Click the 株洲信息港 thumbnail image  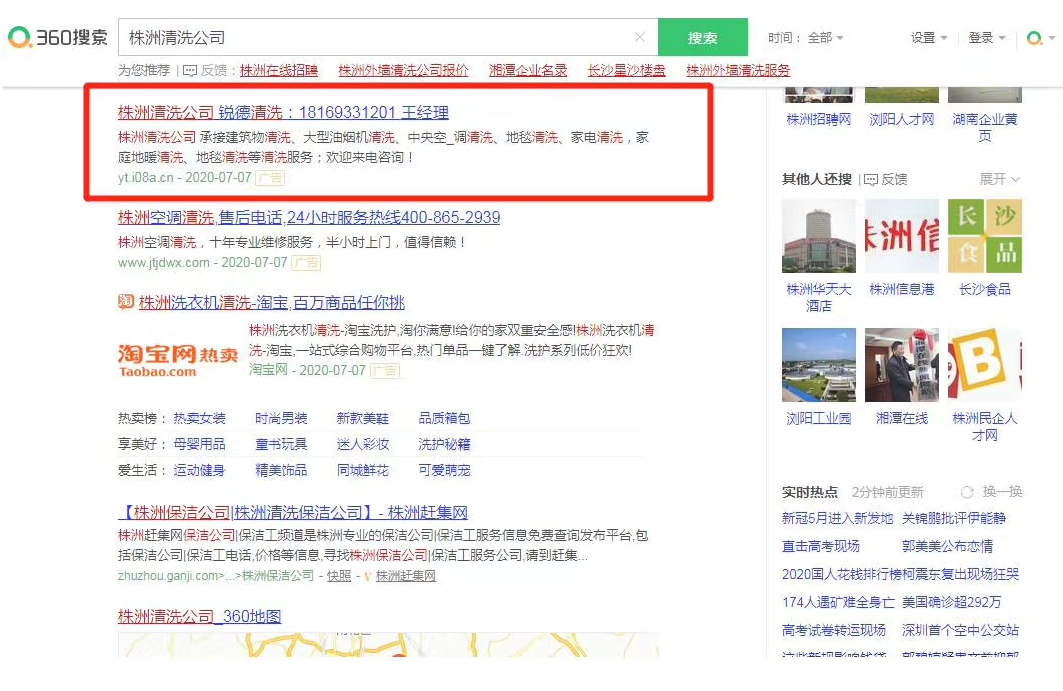902,236
